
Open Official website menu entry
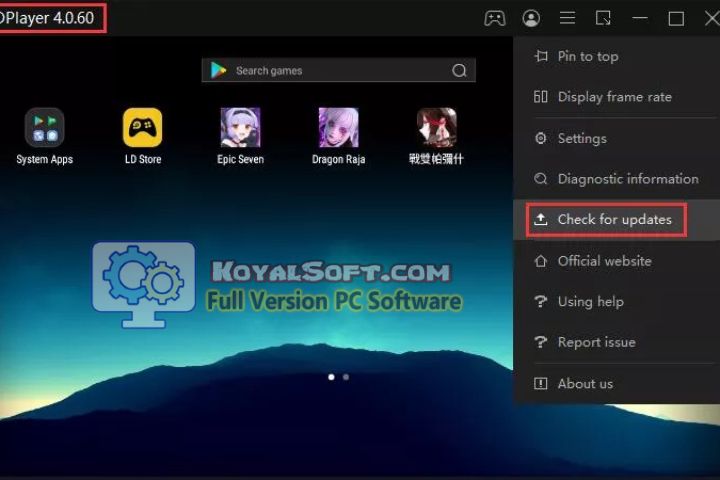pyautogui.click(x=616, y=261)
